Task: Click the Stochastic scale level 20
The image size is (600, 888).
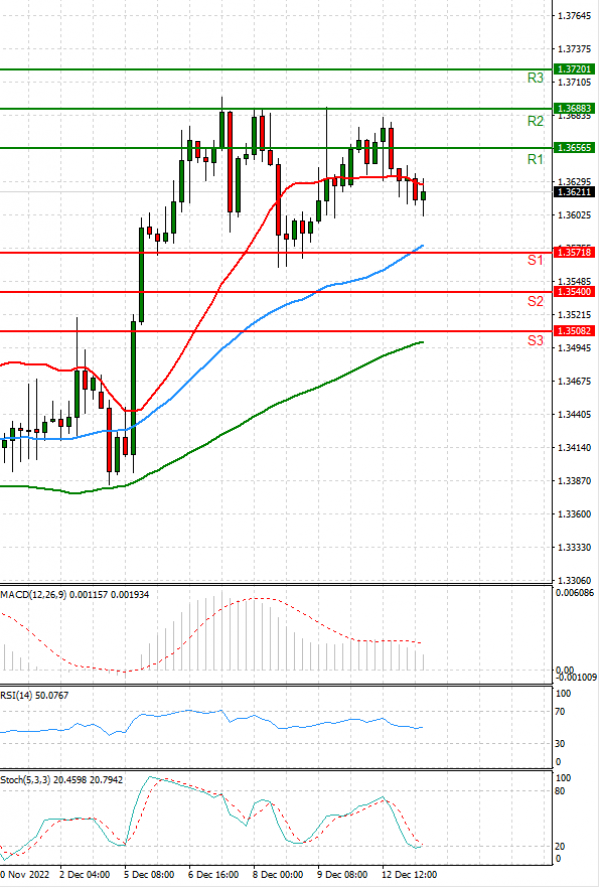Action: (560, 847)
